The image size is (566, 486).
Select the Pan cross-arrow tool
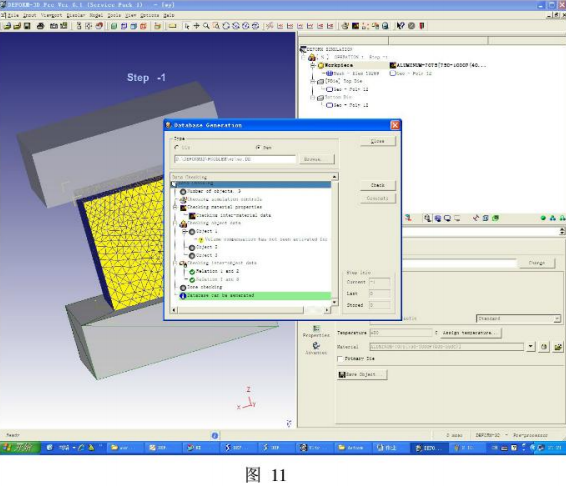tap(196, 26)
